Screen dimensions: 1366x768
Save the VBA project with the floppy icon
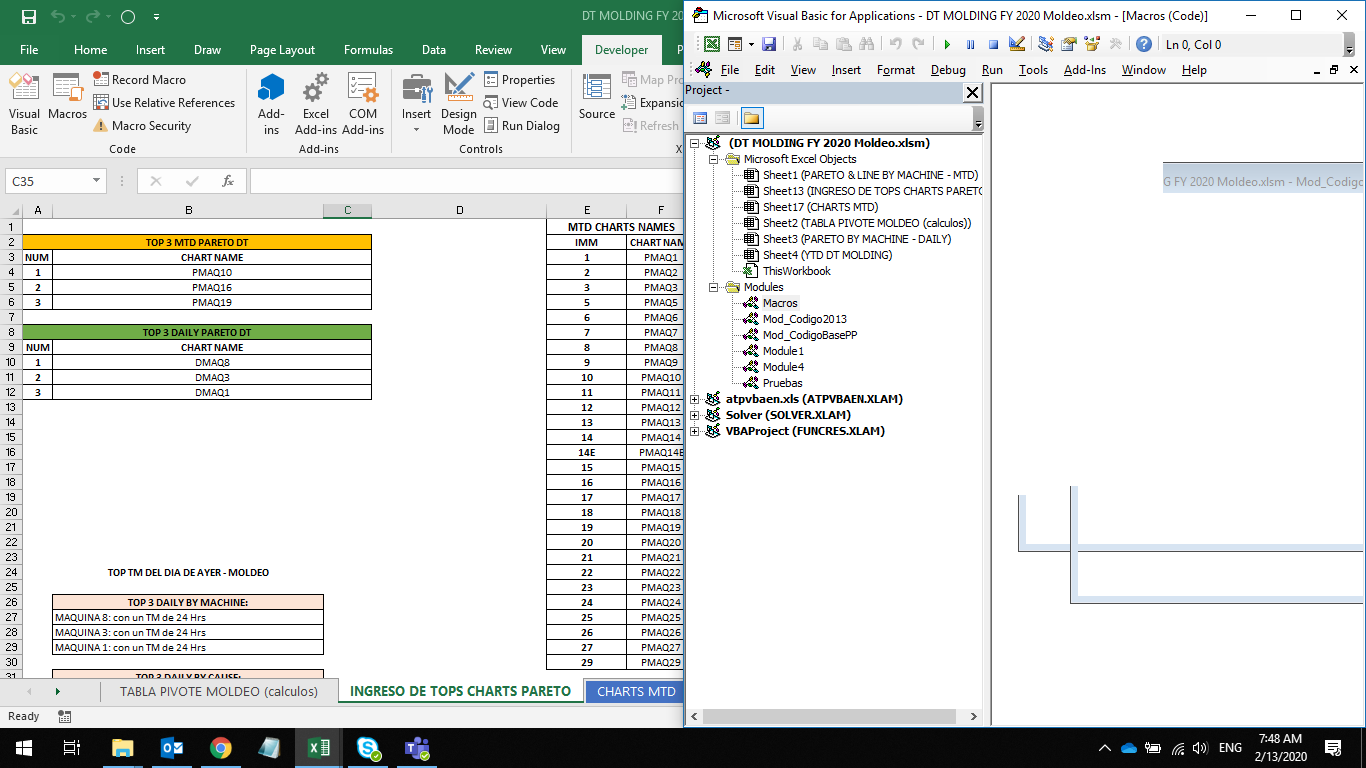[x=769, y=44]
